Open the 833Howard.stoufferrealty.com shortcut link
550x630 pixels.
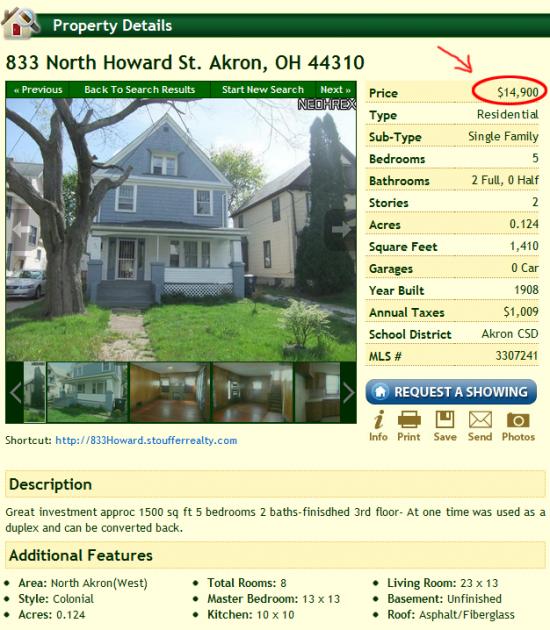pyautogui.click(x=146, y=440)
